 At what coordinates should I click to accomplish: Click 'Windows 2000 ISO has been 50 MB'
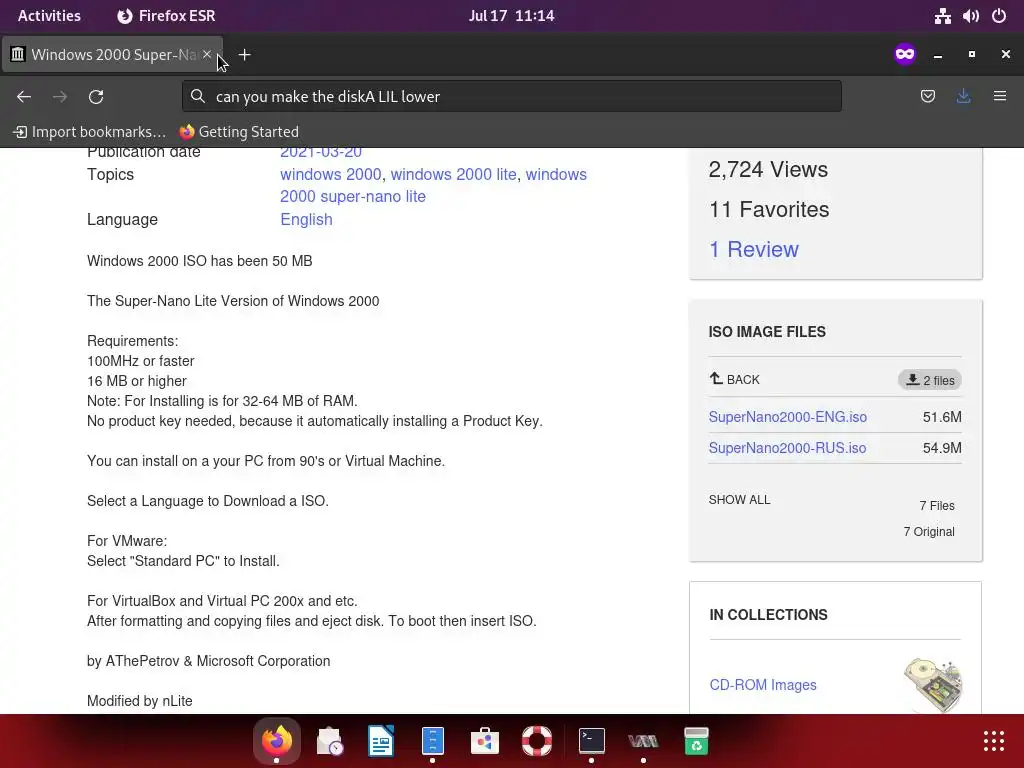click(x=200, y=261)
